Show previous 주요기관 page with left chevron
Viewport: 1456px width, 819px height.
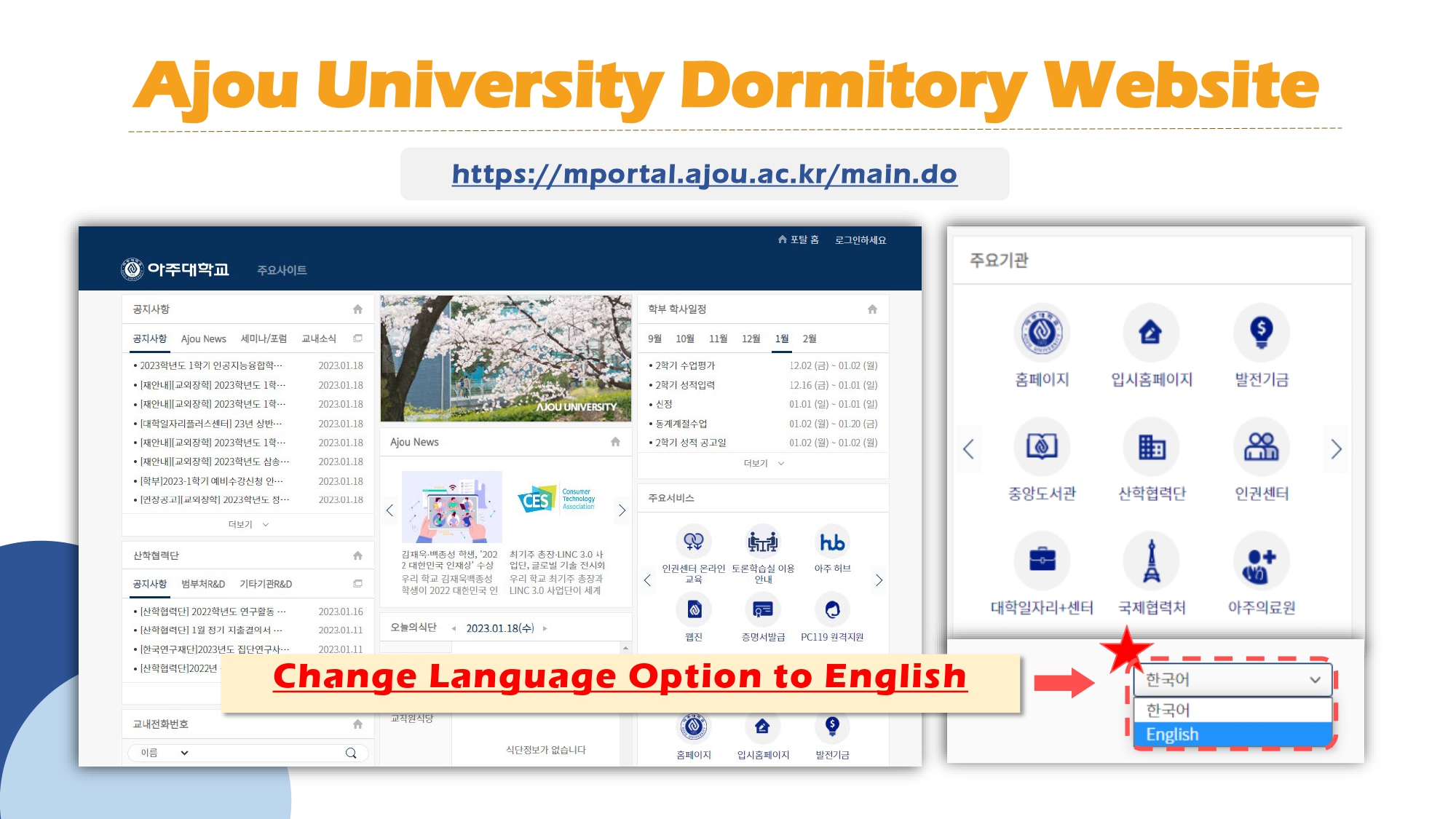tap(968, 448)
